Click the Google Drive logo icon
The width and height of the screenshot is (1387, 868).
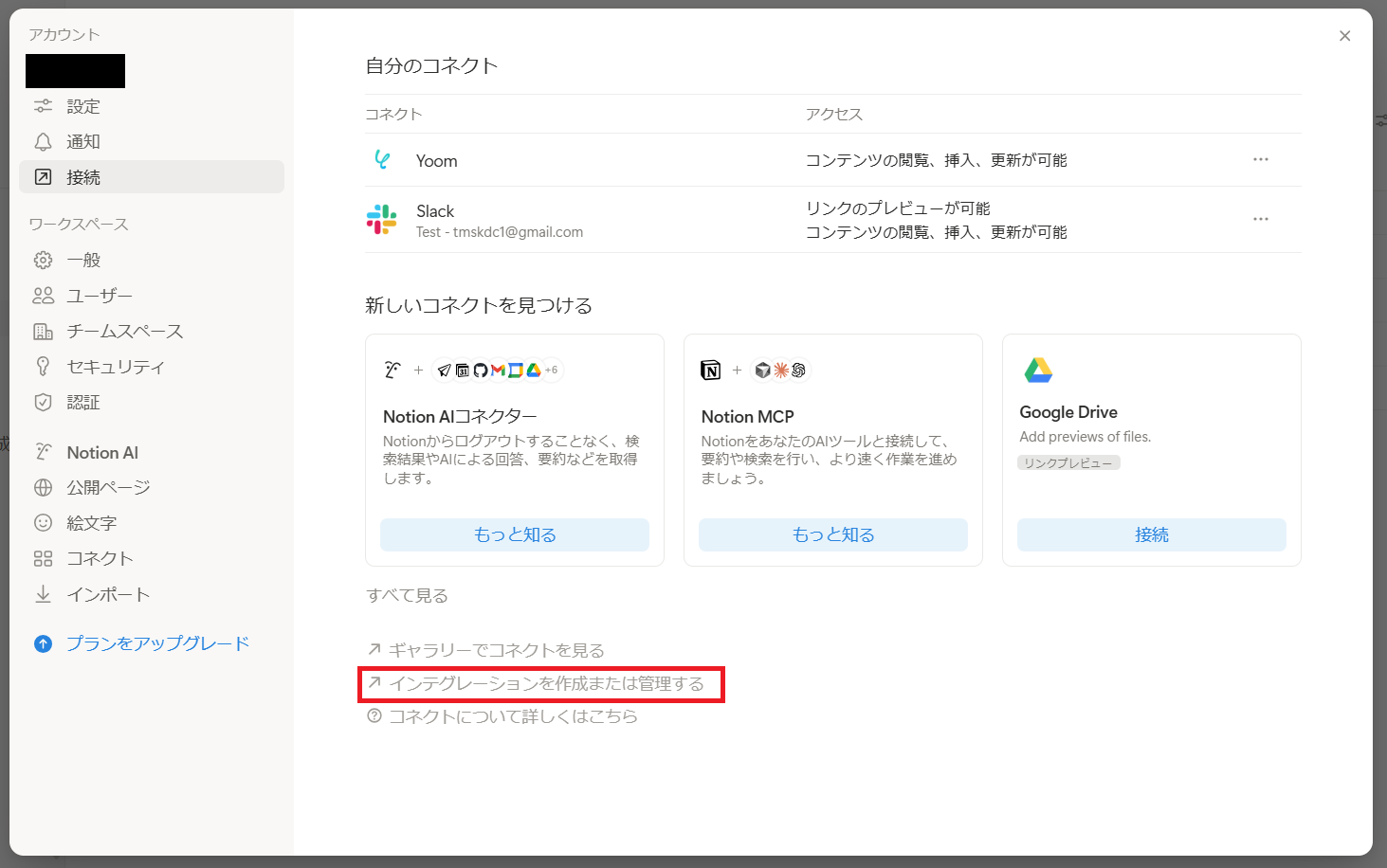coord(1038,370)
